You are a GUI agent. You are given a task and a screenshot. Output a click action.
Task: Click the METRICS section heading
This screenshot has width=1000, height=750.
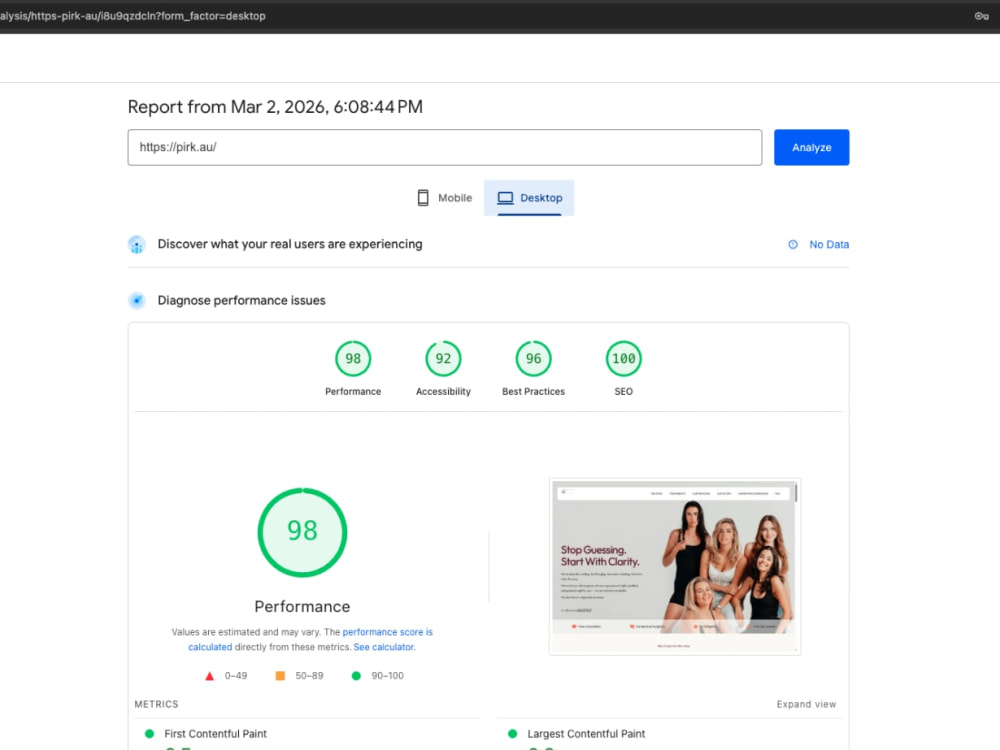[156, 704]
